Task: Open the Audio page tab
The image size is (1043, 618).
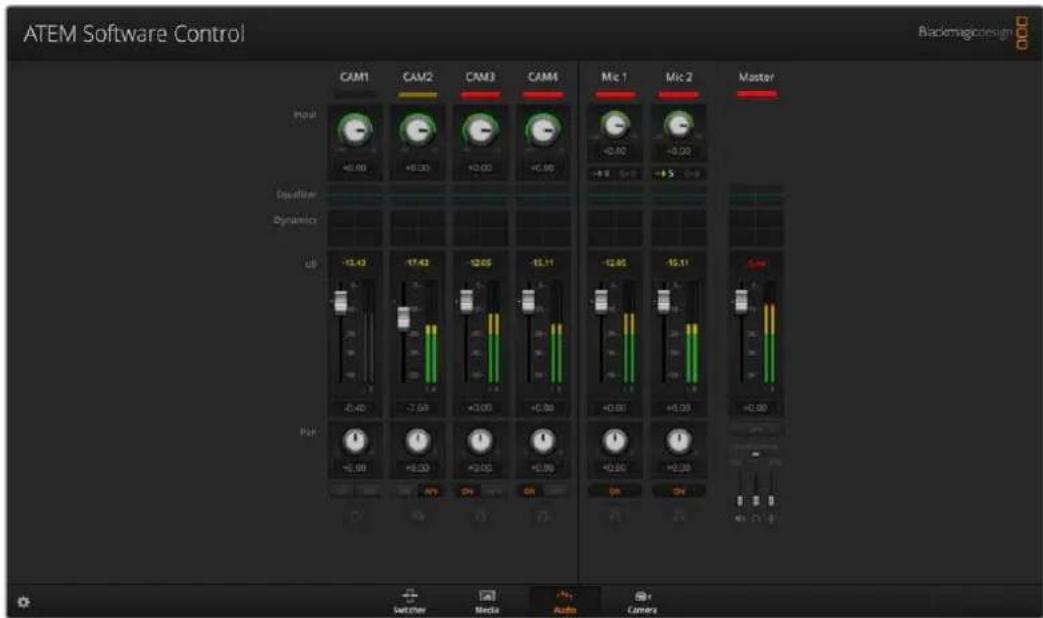Action: click(x=565, y=601)
